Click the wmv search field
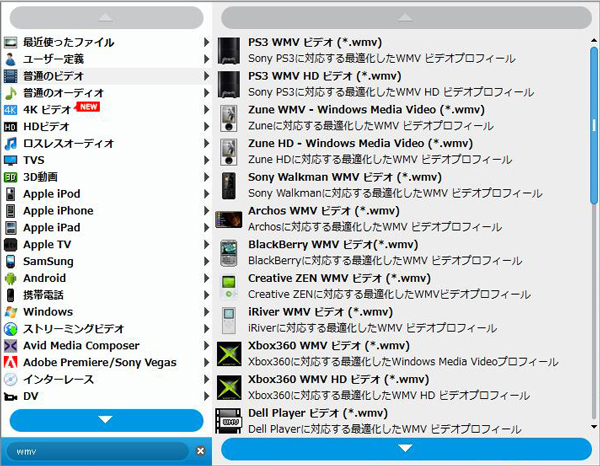The width and height of the screenshot is (600, 466). 98,451
